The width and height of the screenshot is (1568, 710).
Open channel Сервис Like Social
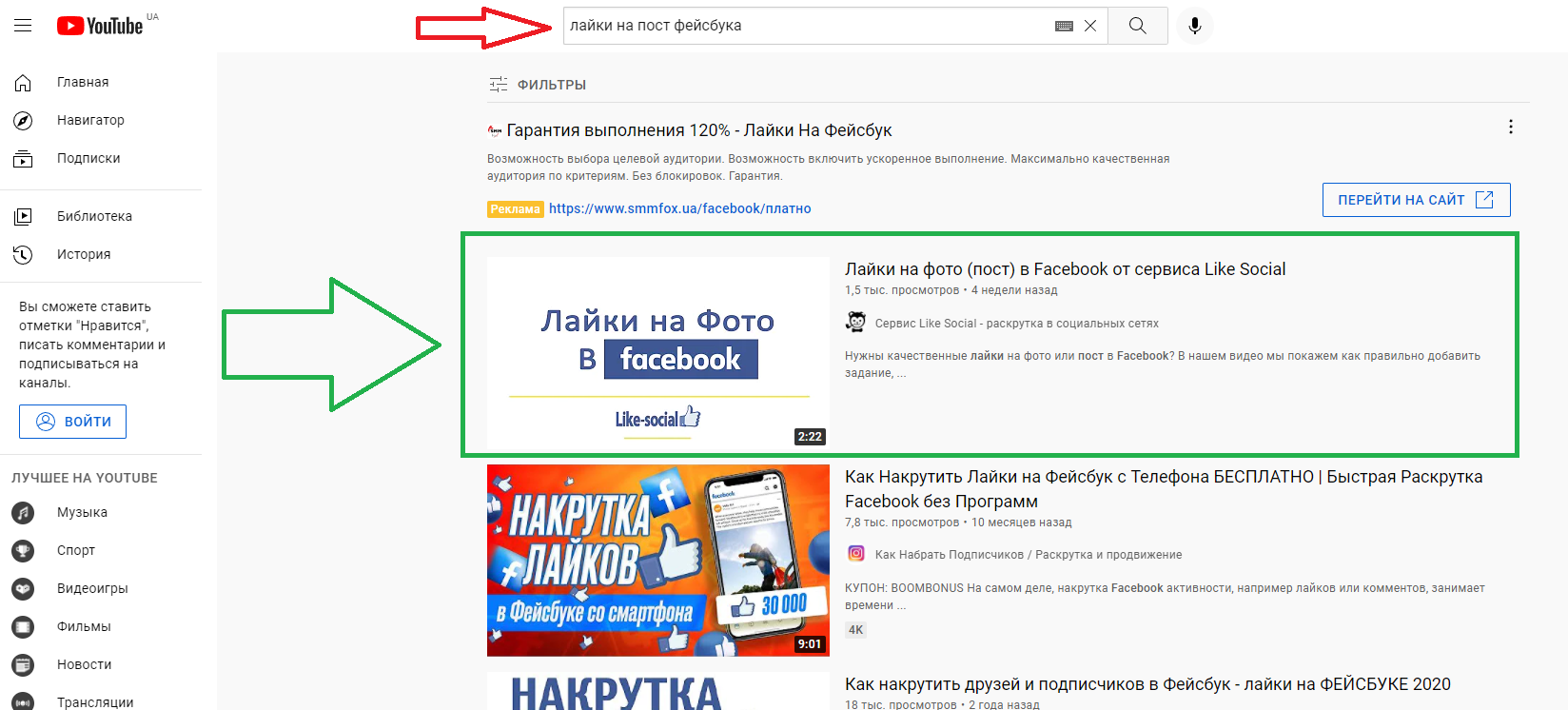[x=1016, y=324]
